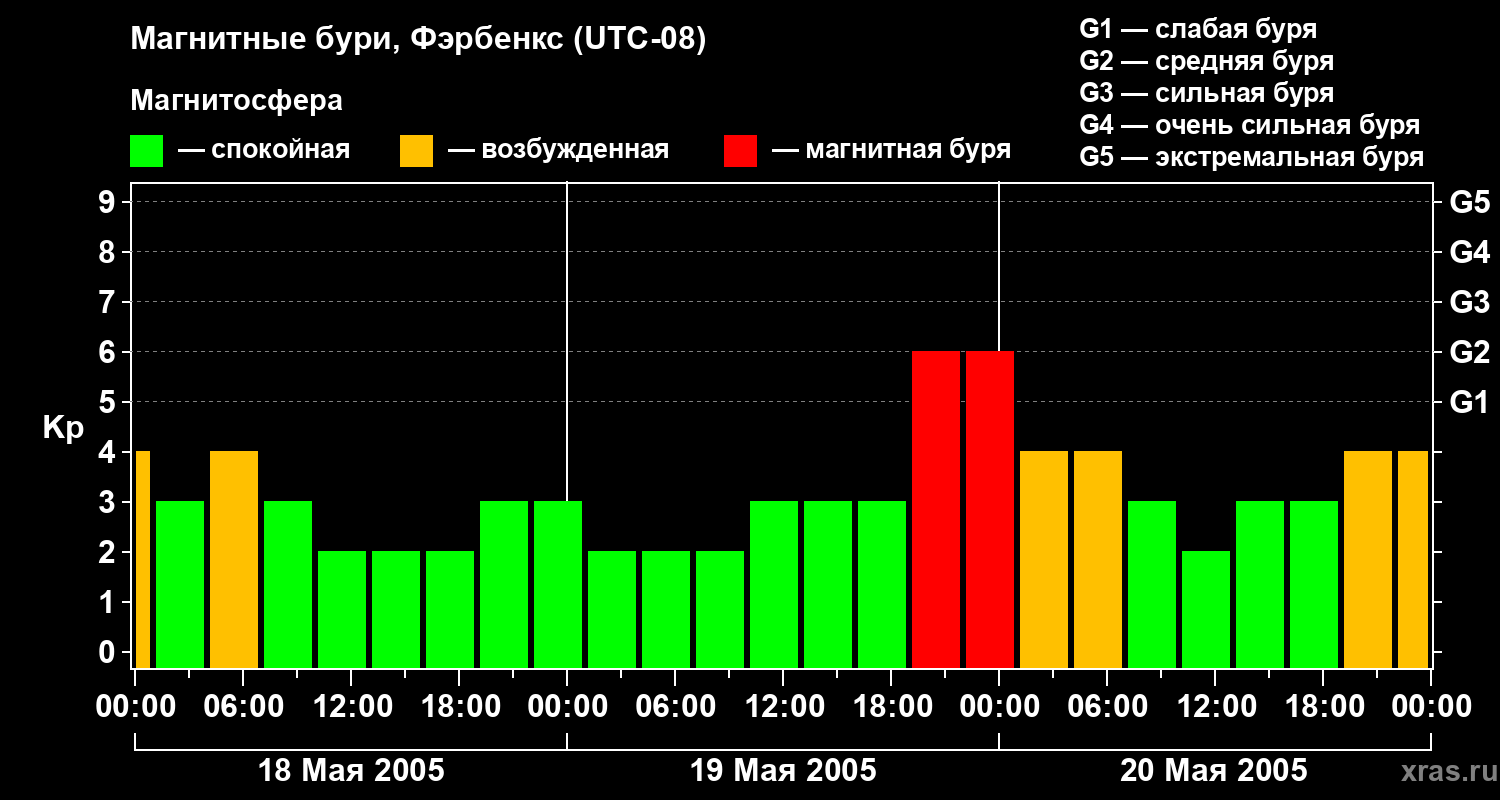
Task: Click the 'G2' label on right axis
Action: tap(1470, 352)
